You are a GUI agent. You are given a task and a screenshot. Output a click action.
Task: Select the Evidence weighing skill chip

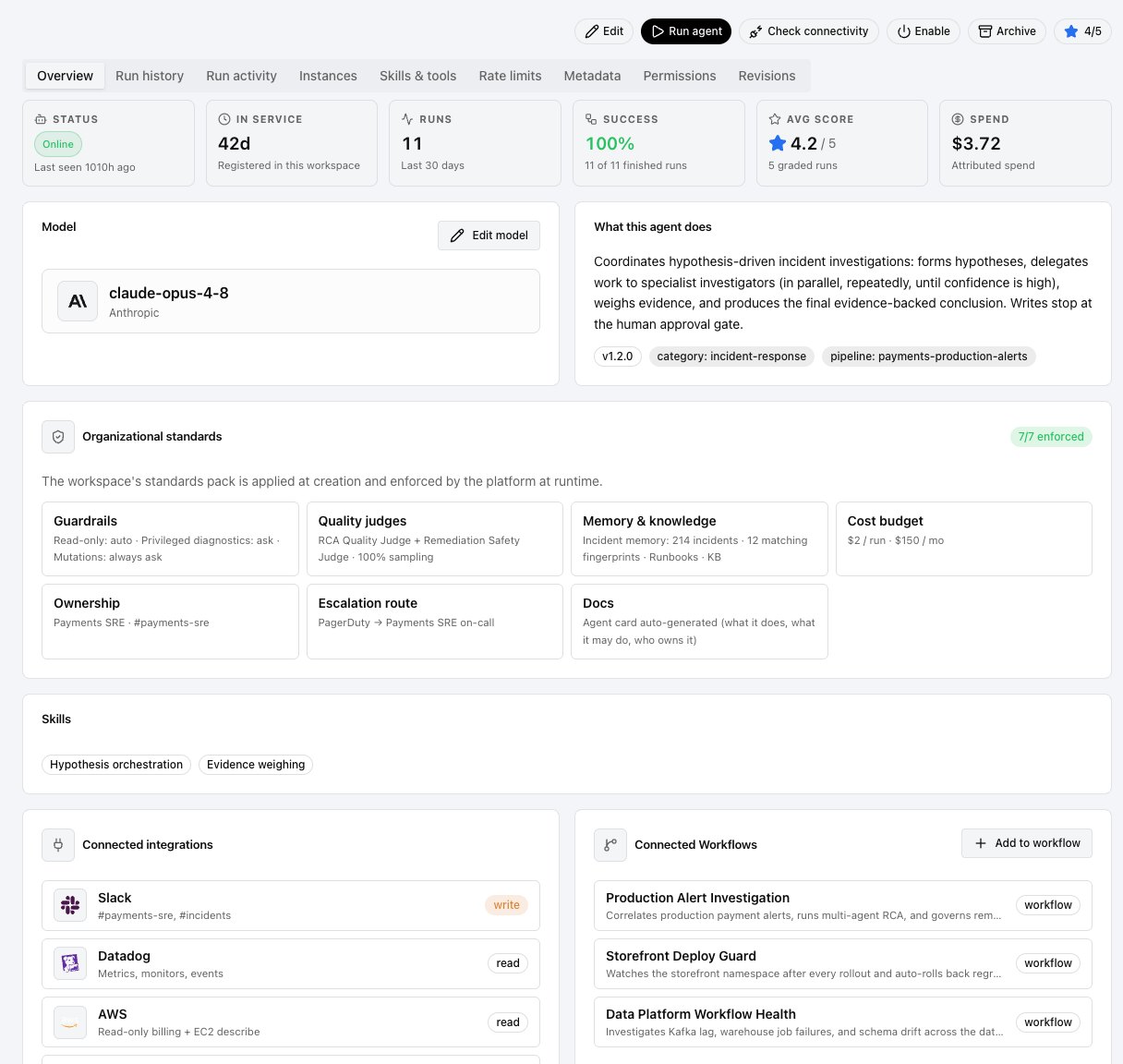coord(256,765)
